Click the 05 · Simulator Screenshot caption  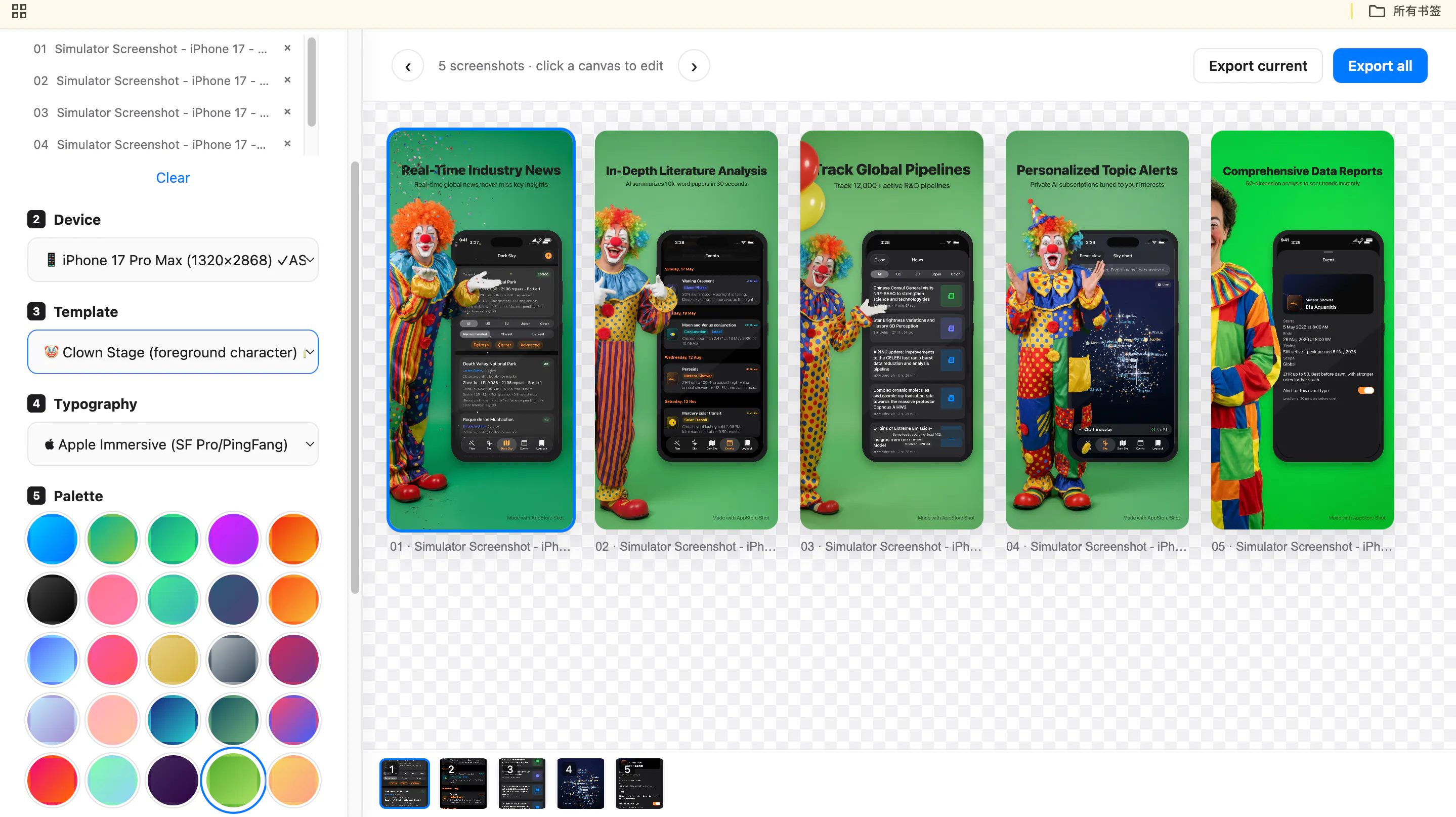[x=1302, y=546]
